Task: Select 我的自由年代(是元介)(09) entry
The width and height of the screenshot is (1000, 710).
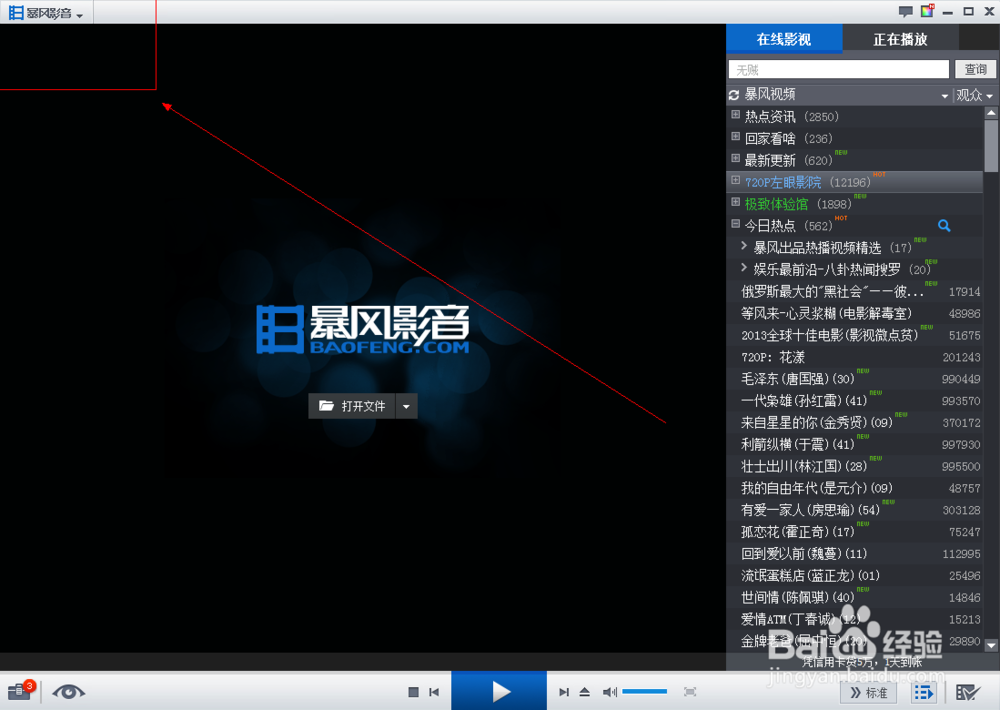Action: pyautogui.click(x=855, y=488)
